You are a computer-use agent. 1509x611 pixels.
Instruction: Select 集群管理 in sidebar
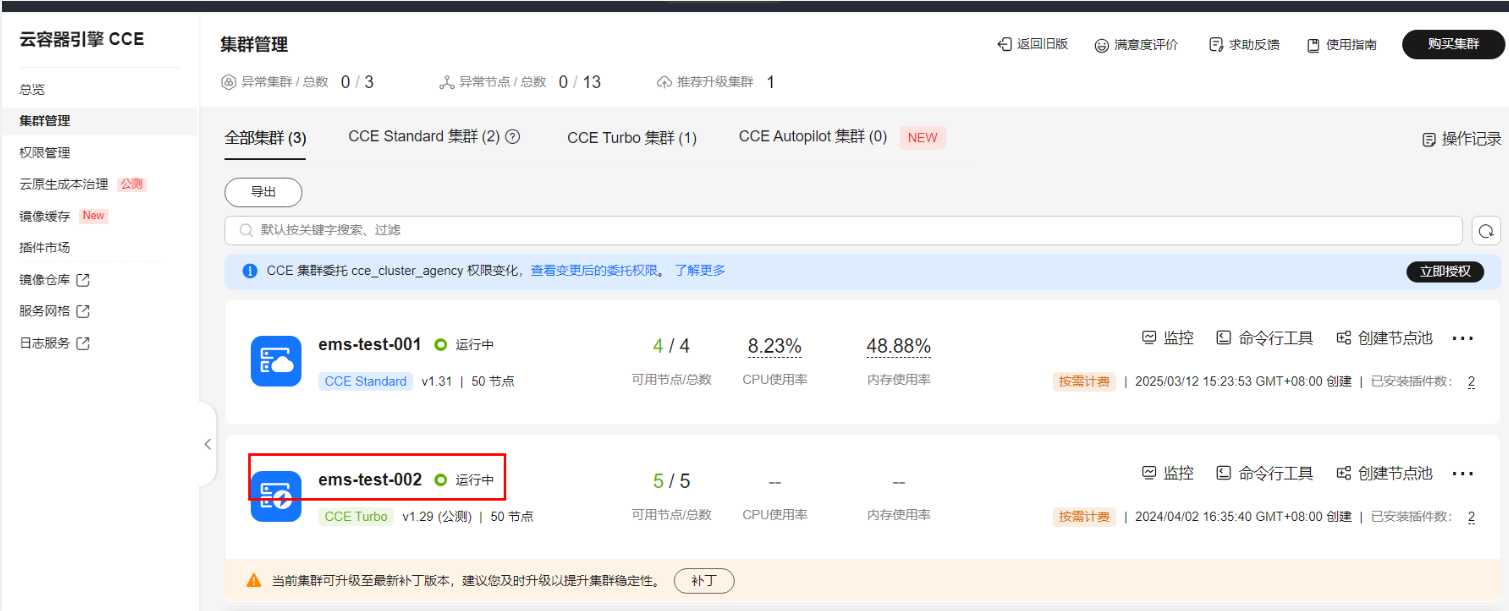[x=45, y=121]
